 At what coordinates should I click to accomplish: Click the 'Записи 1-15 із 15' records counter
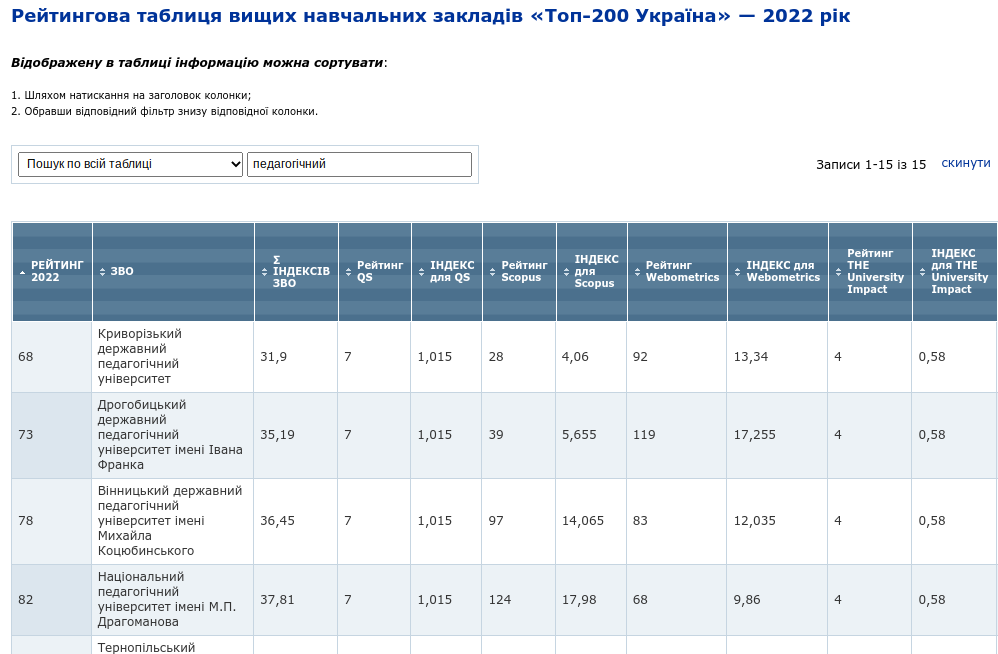(870, 164)
